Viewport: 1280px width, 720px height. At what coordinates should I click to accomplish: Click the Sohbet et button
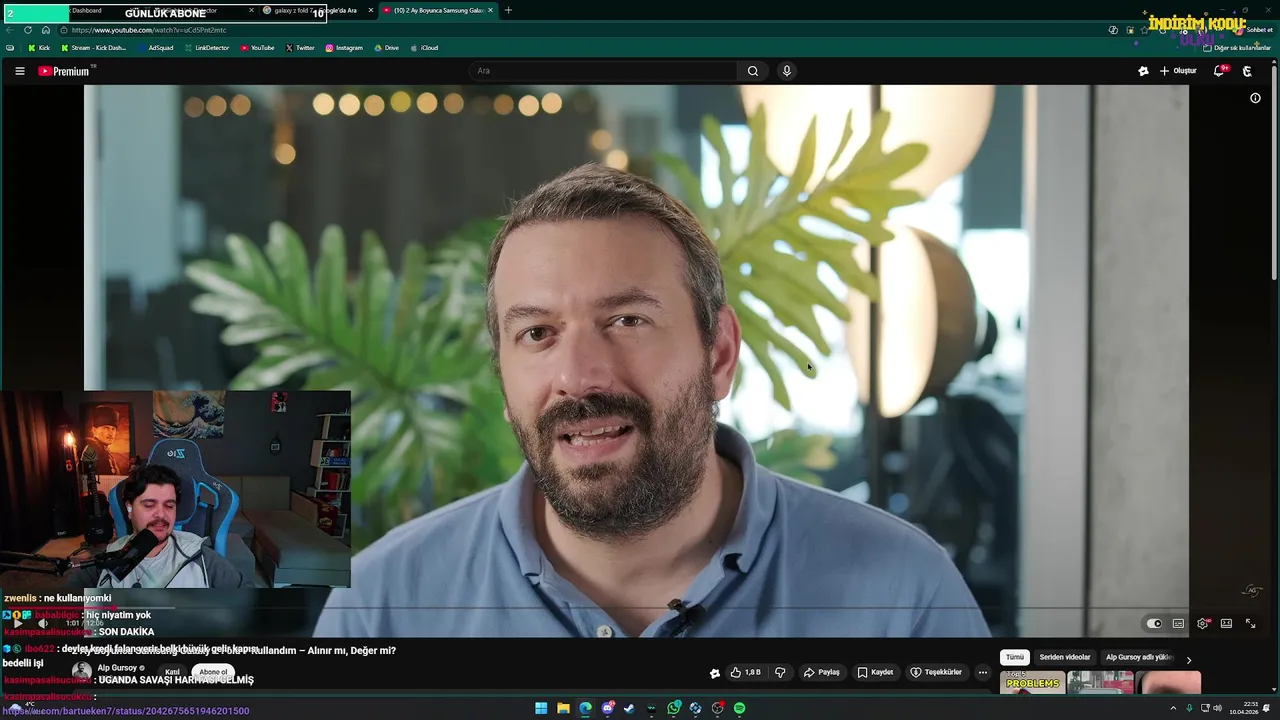(x=1253, y=30)
